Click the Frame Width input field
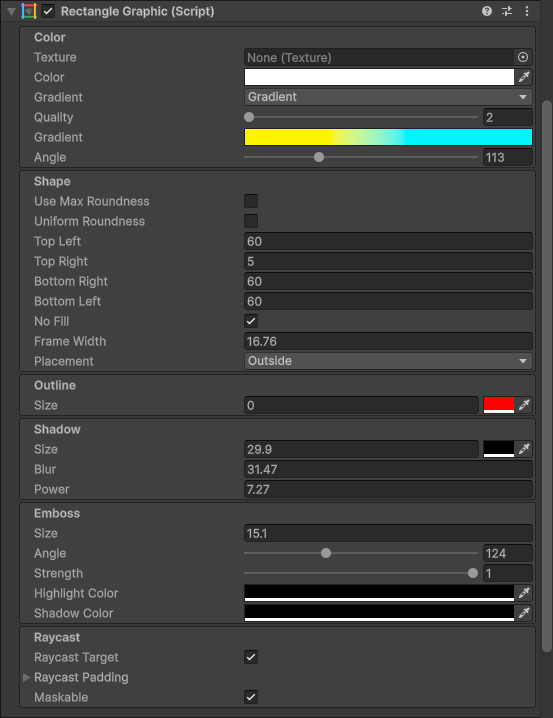553x718 pixels. [388, 341]
